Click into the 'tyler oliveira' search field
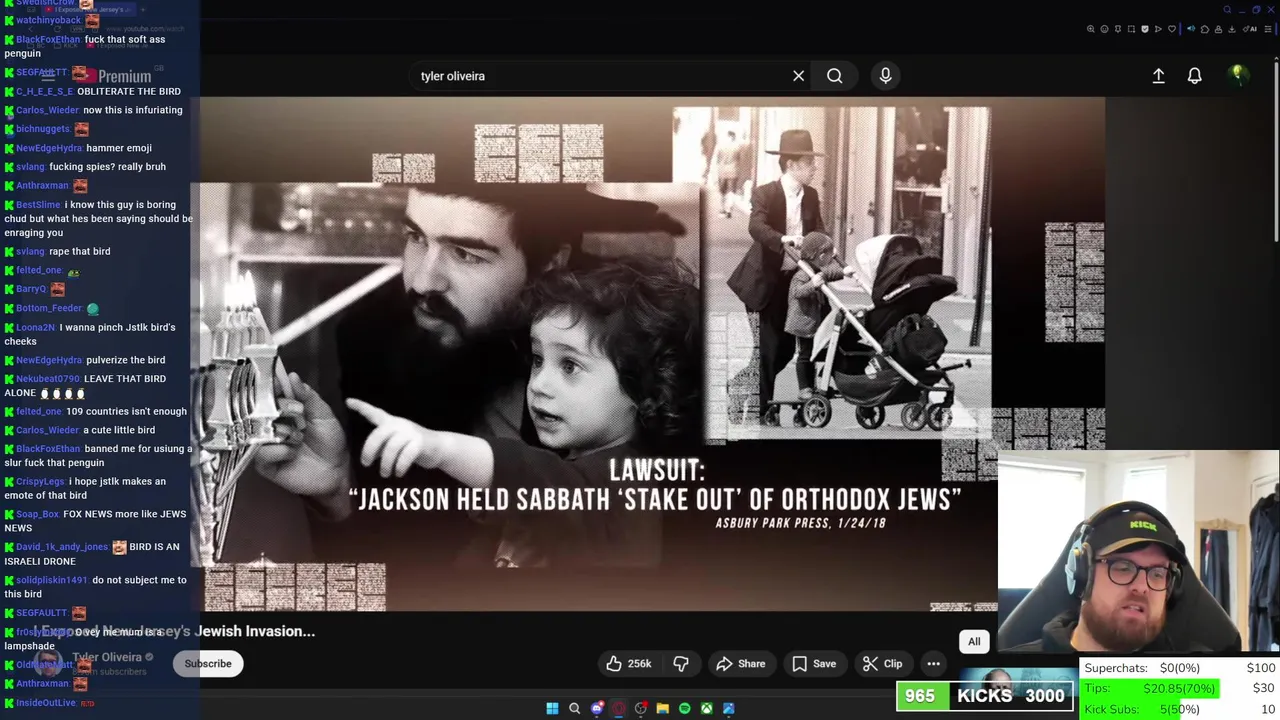 pos(600,76)
